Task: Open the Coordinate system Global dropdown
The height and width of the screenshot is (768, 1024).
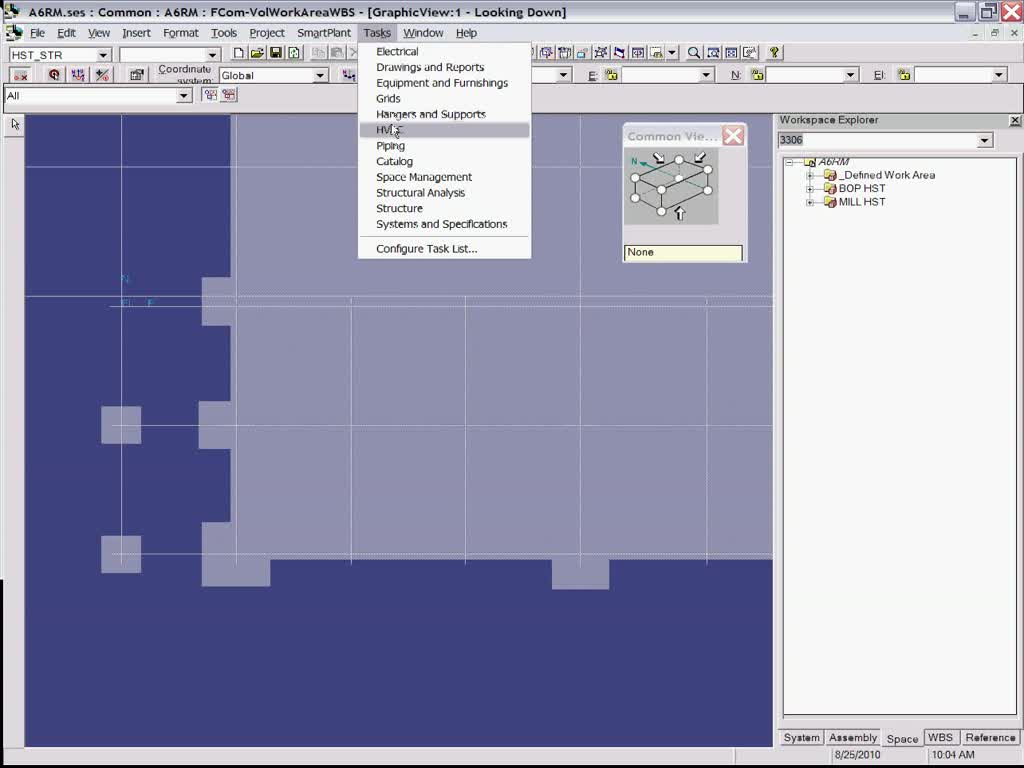Action: coord(320,76)
